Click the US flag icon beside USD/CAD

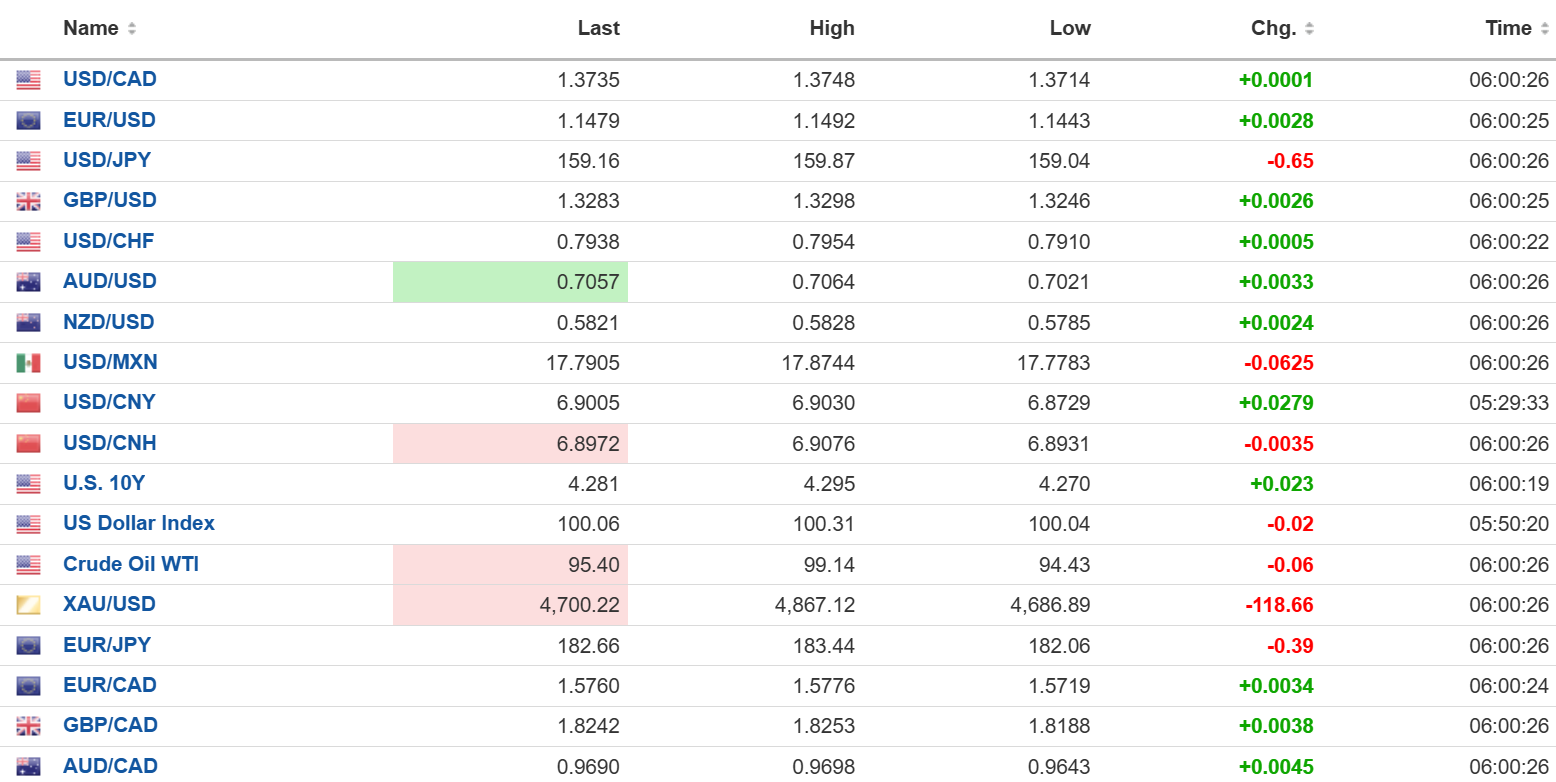pos(28,80)
